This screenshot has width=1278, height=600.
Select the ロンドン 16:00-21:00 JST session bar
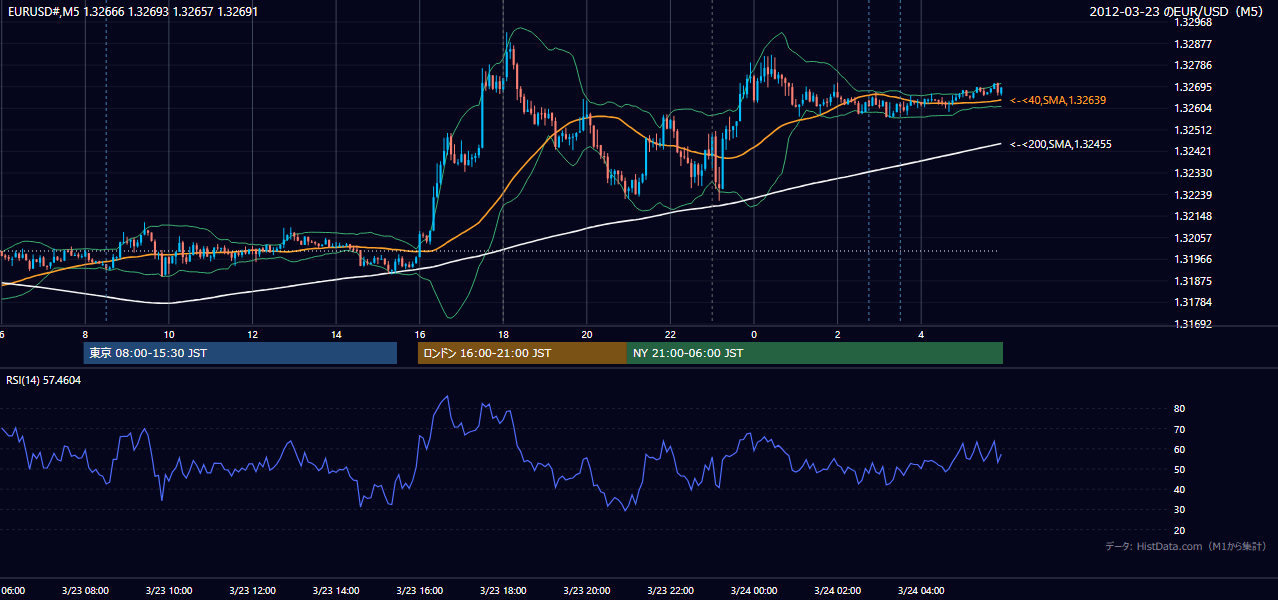pyautogui.click(x=522, y=353)
